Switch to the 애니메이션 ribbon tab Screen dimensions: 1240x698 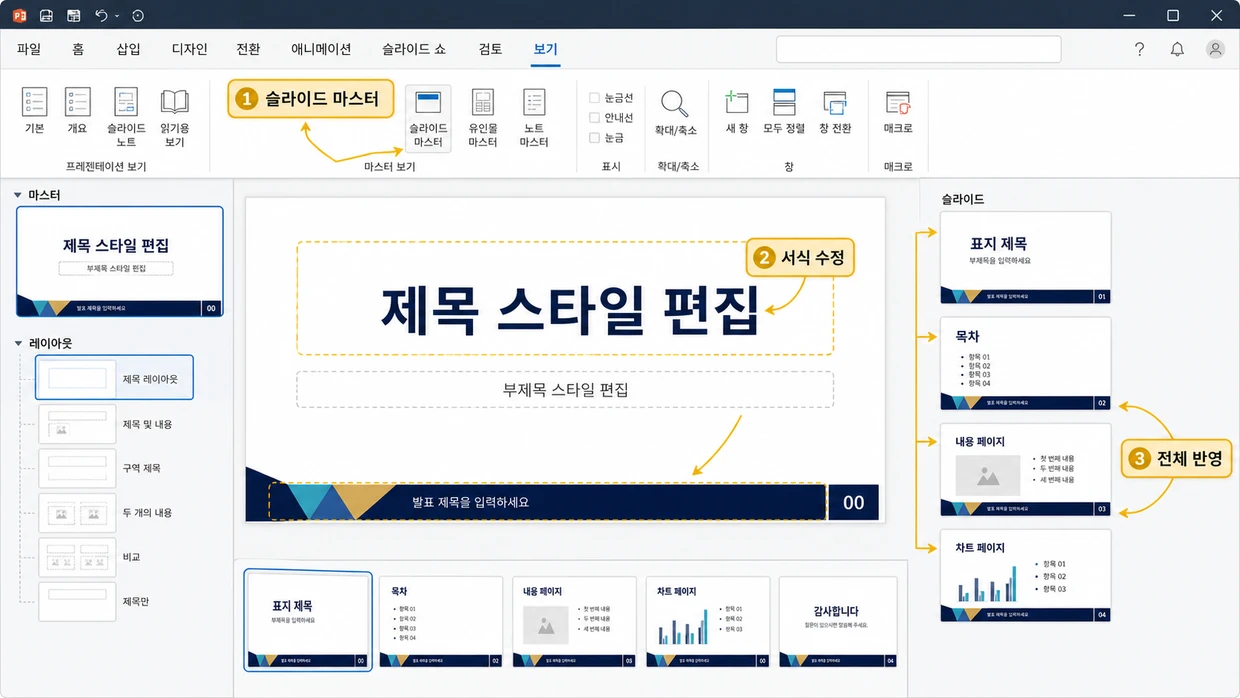(321, 49)
